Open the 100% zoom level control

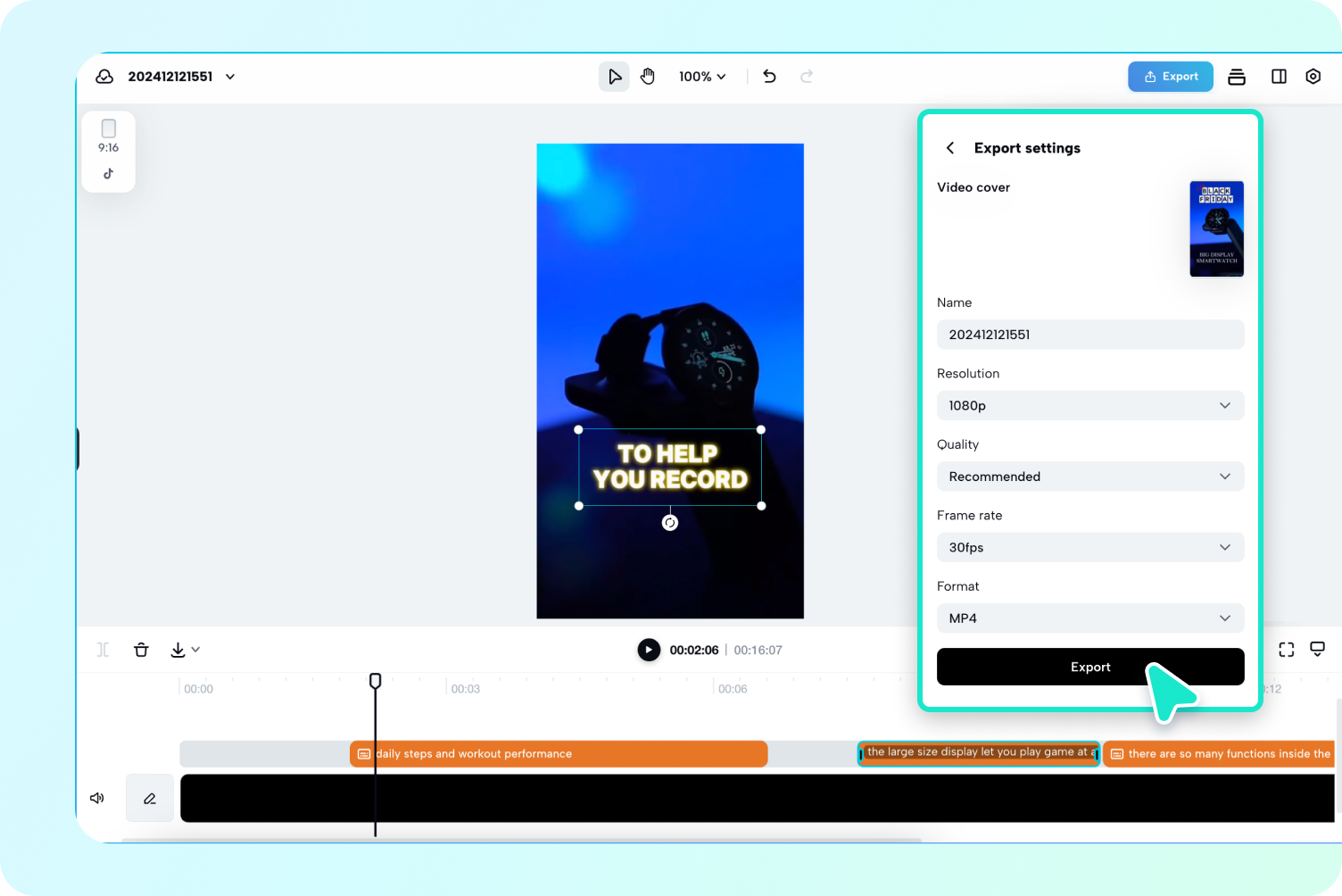click(x=701, y=76)
